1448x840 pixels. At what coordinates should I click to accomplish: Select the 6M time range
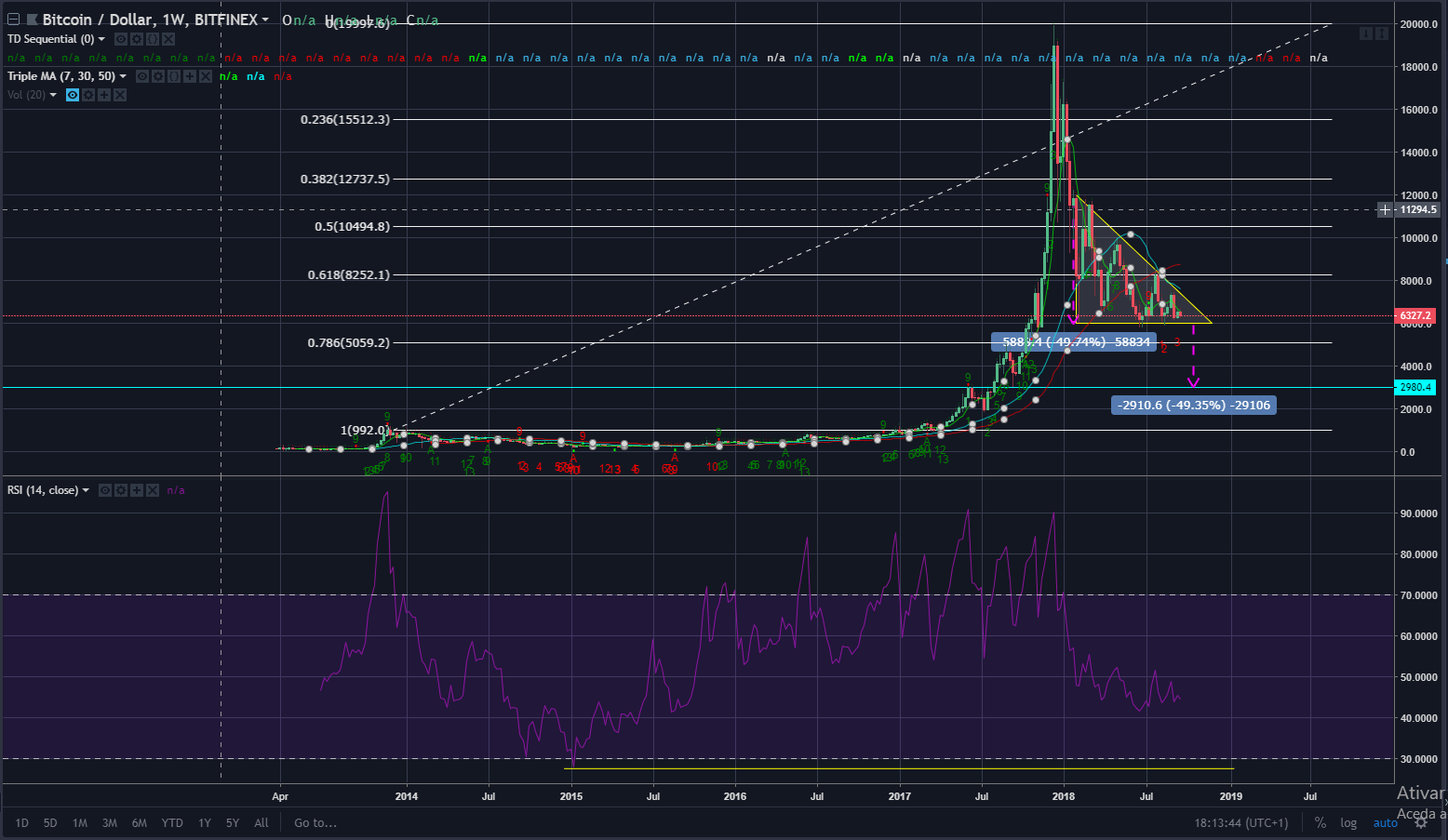139,822
